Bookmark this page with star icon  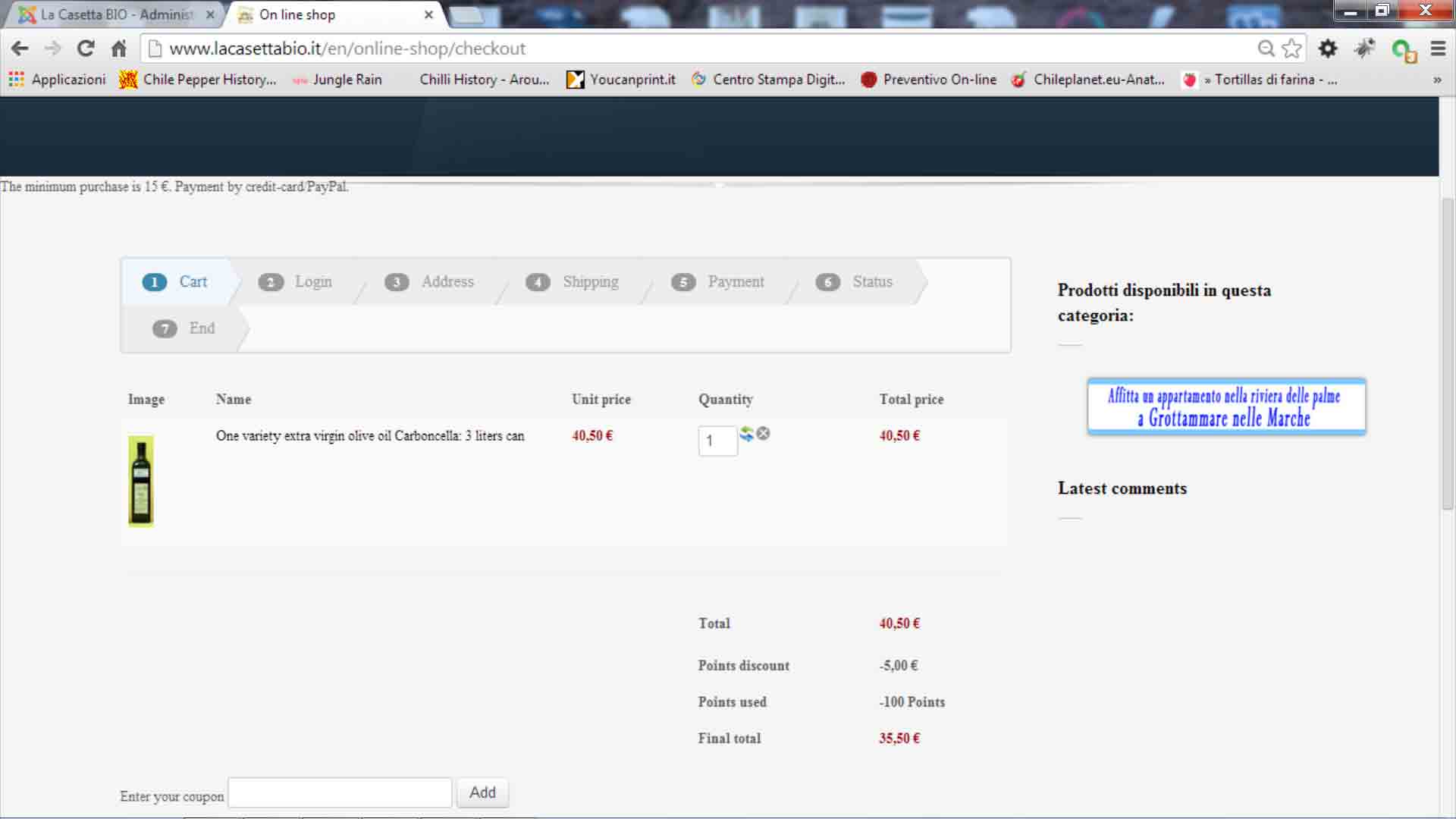pos(1291,49)
